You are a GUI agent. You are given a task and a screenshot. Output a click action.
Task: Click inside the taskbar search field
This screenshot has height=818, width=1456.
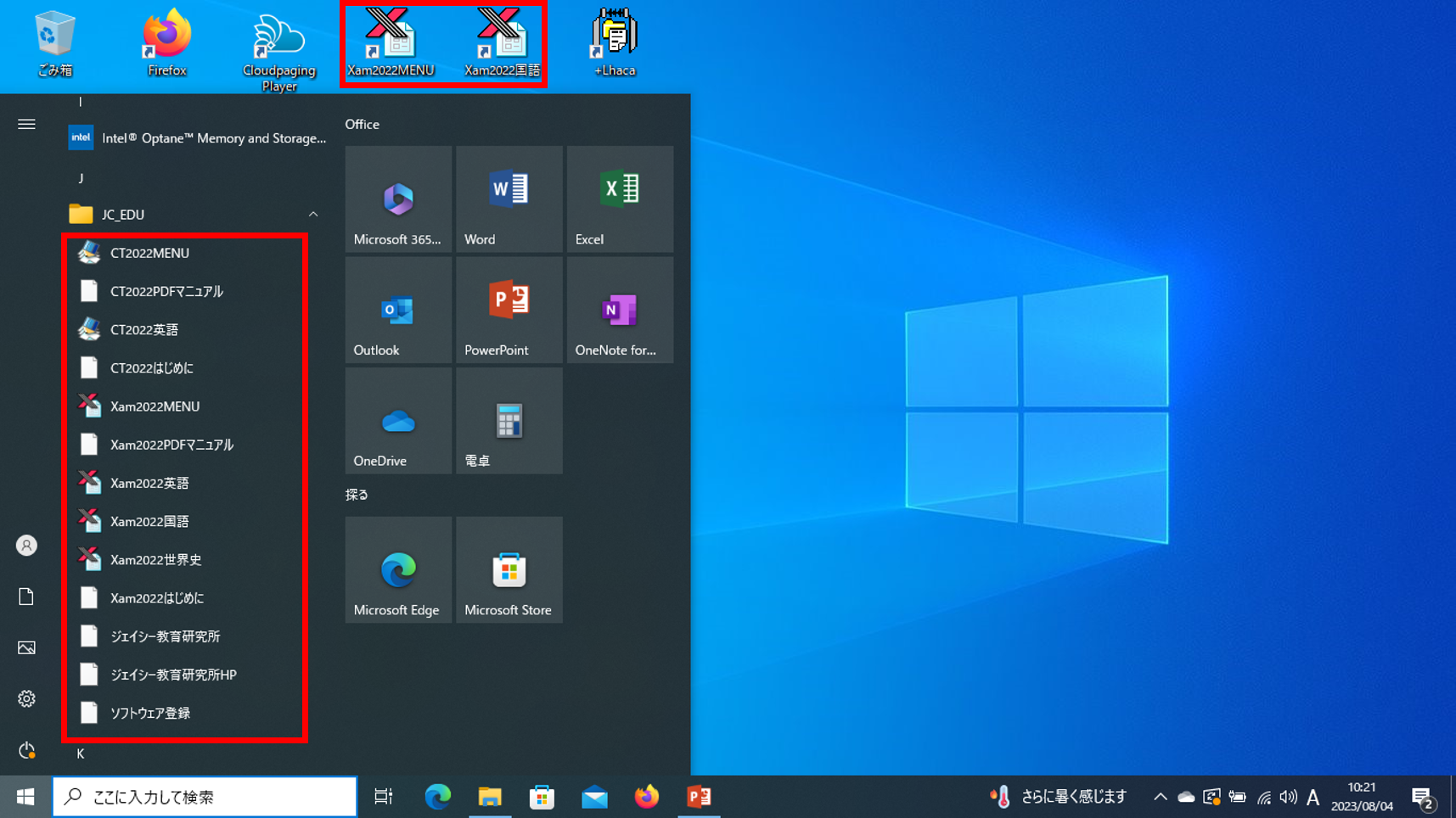204,796
